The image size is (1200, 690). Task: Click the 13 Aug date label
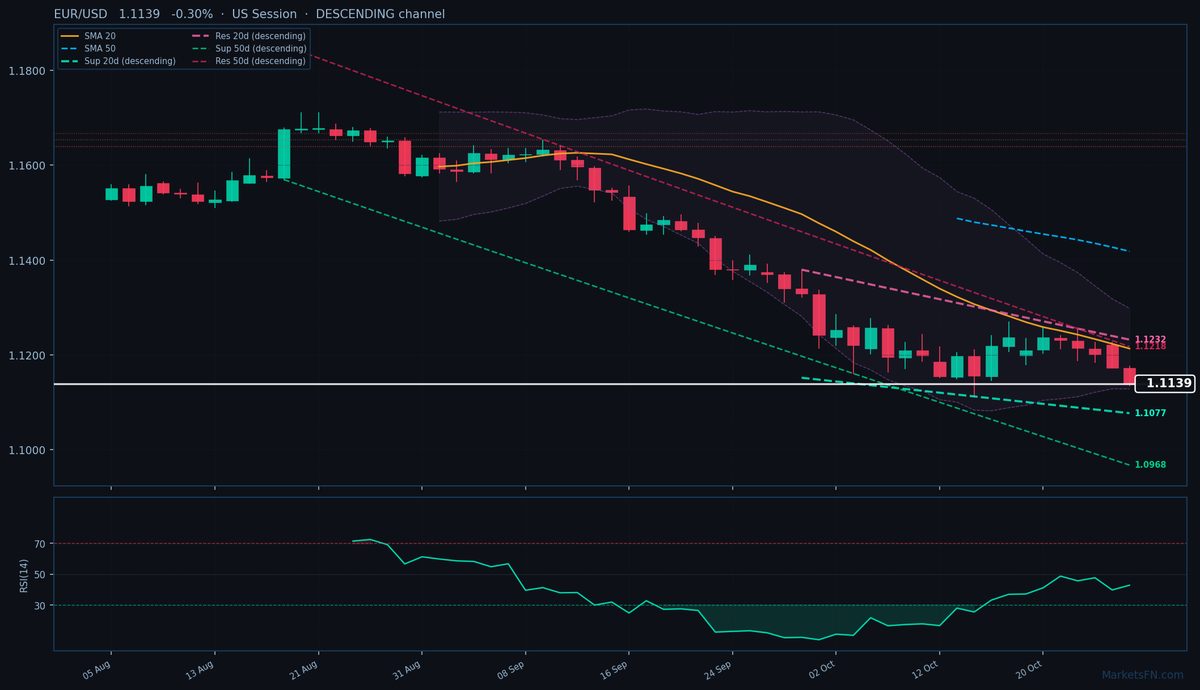(x=200, y=670)
